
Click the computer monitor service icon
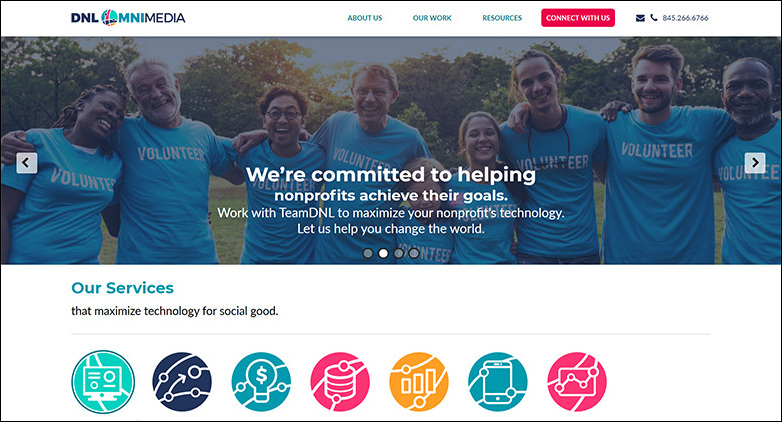coord(103,382)
